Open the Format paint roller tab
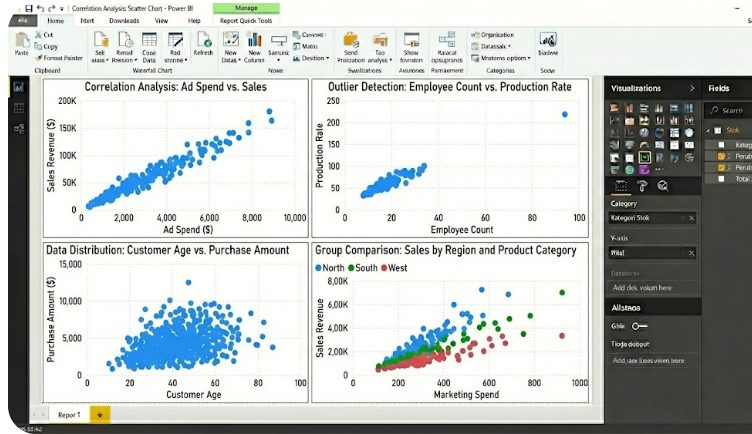The width and height of the screenshot is (752, 434). (x=643, y=185)
